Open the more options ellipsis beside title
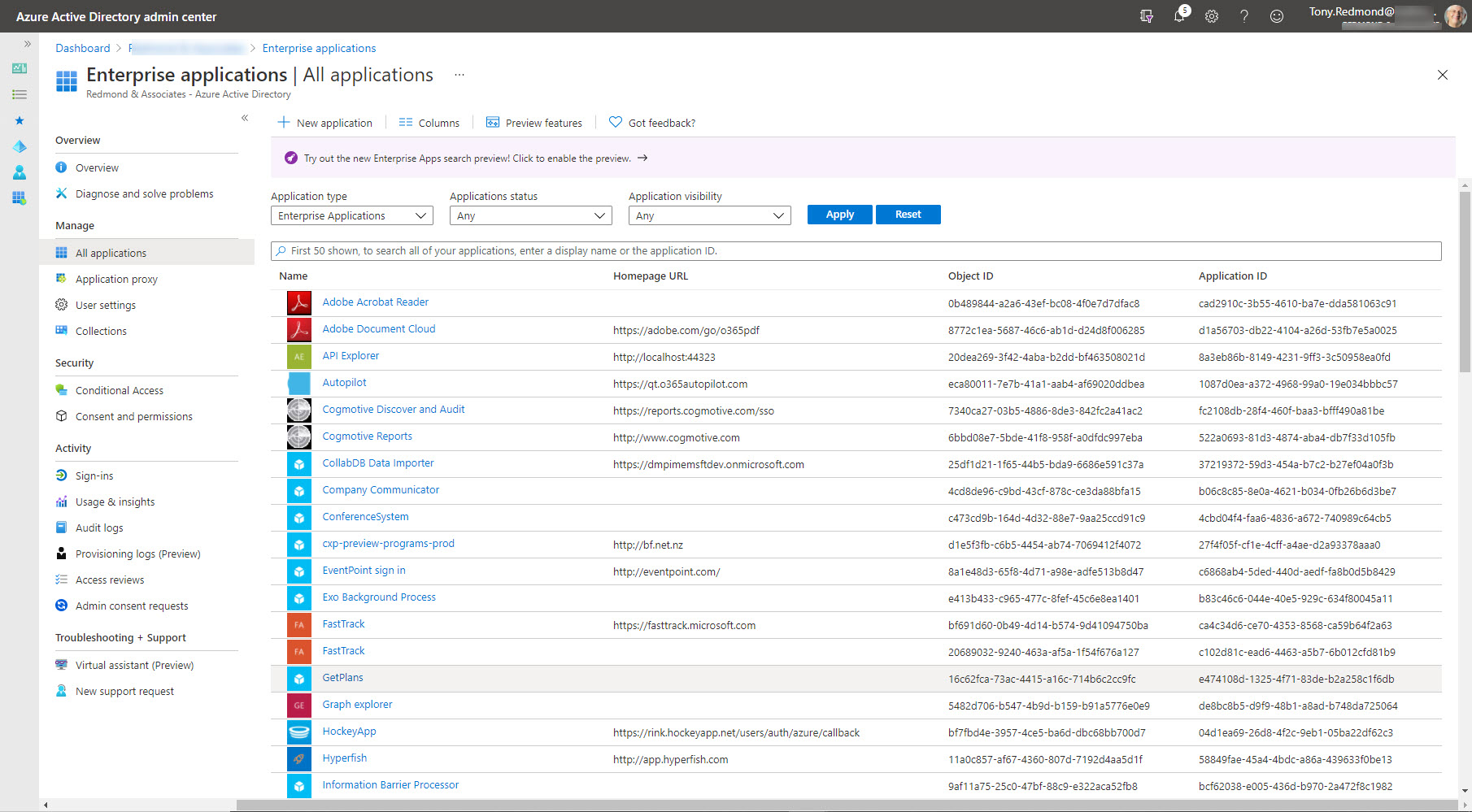This screenshot has height=812, width=1472. 459,75
